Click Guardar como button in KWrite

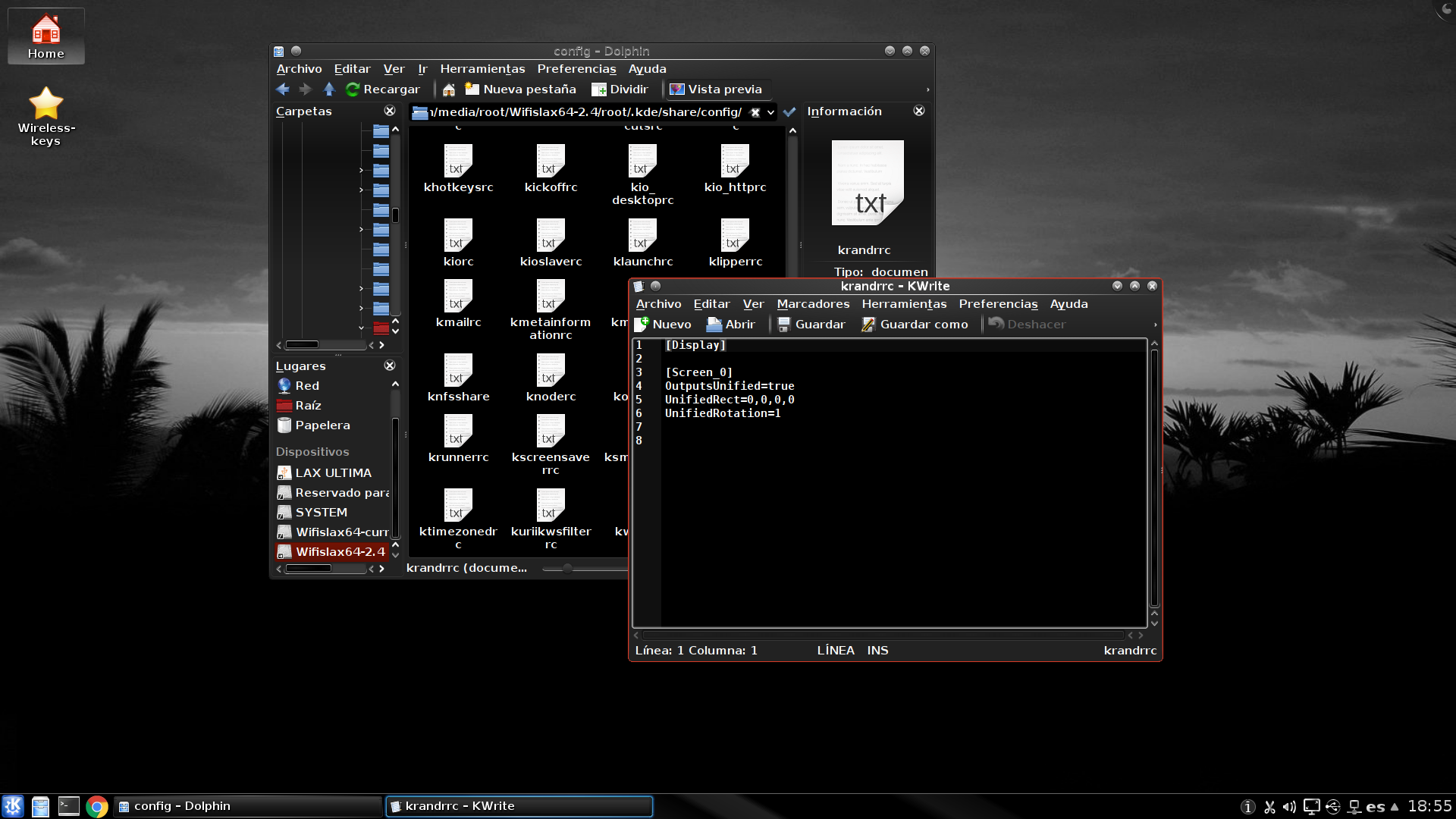[x=915, y=325]
